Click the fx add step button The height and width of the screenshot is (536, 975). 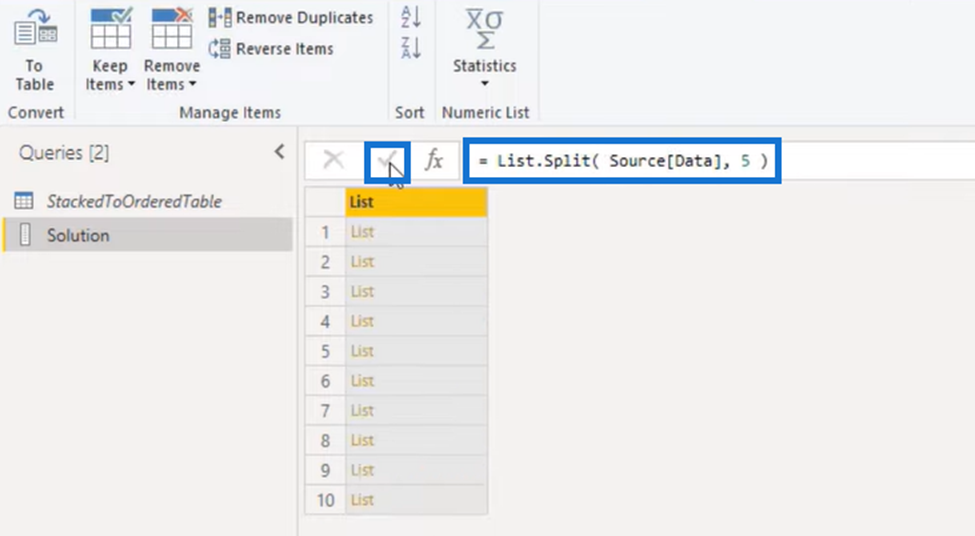434,160
